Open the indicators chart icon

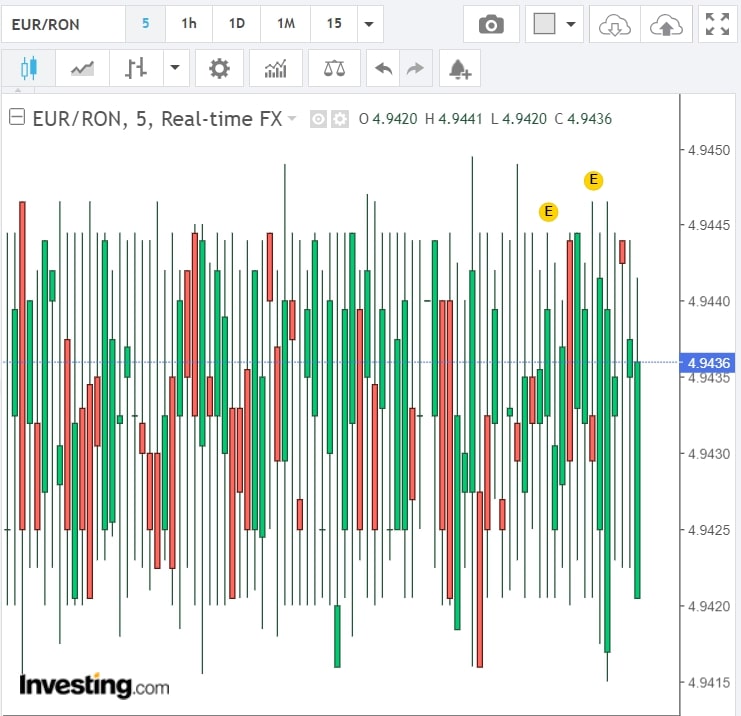pos(275,68)
